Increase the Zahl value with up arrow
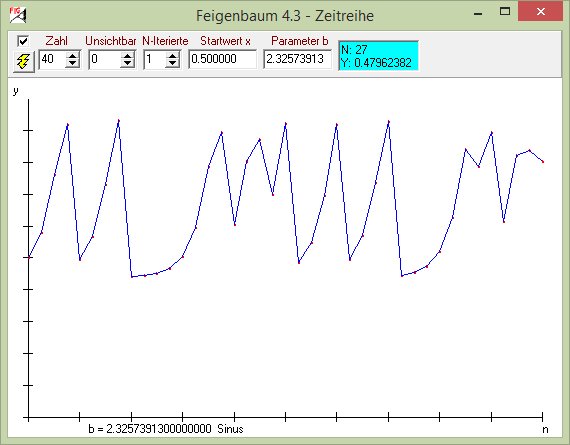 coord(72,56)
